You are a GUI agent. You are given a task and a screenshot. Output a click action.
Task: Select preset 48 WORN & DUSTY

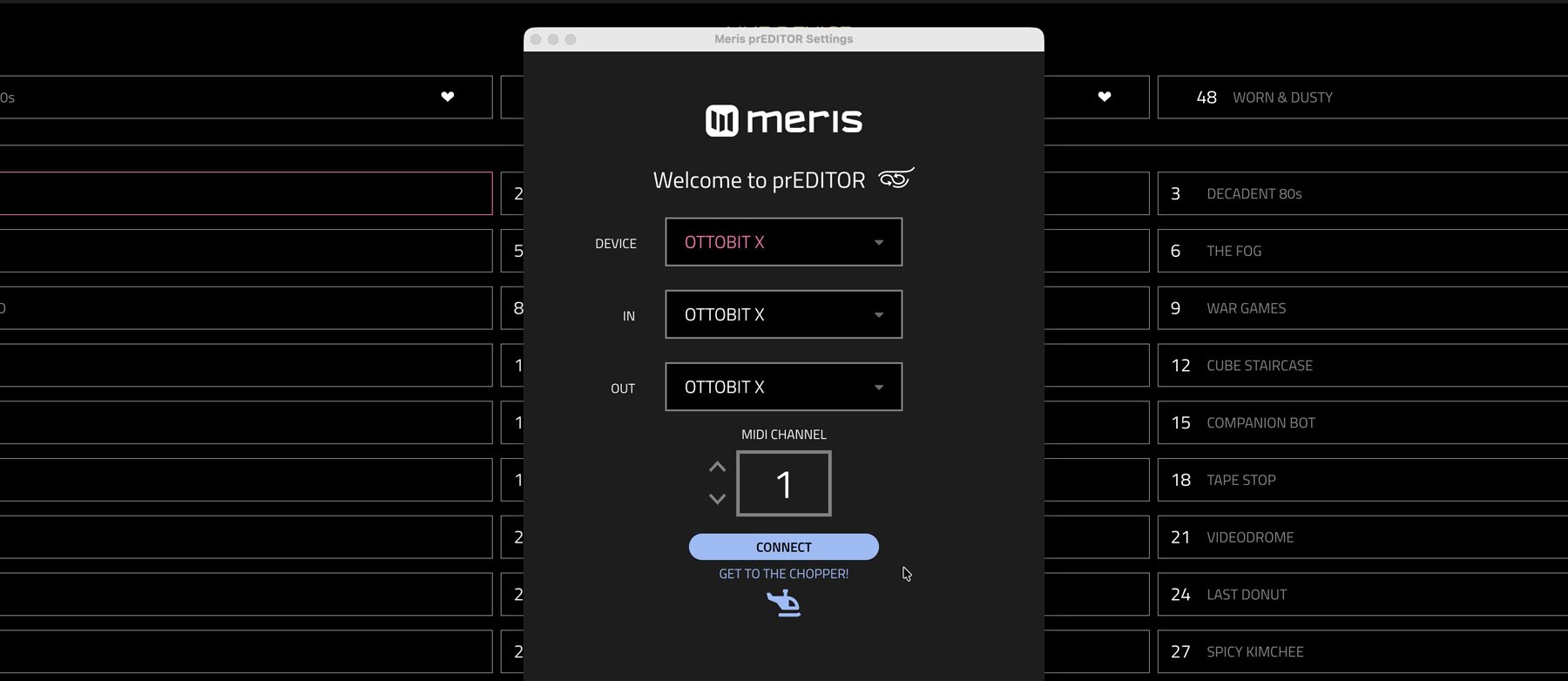1362,97
